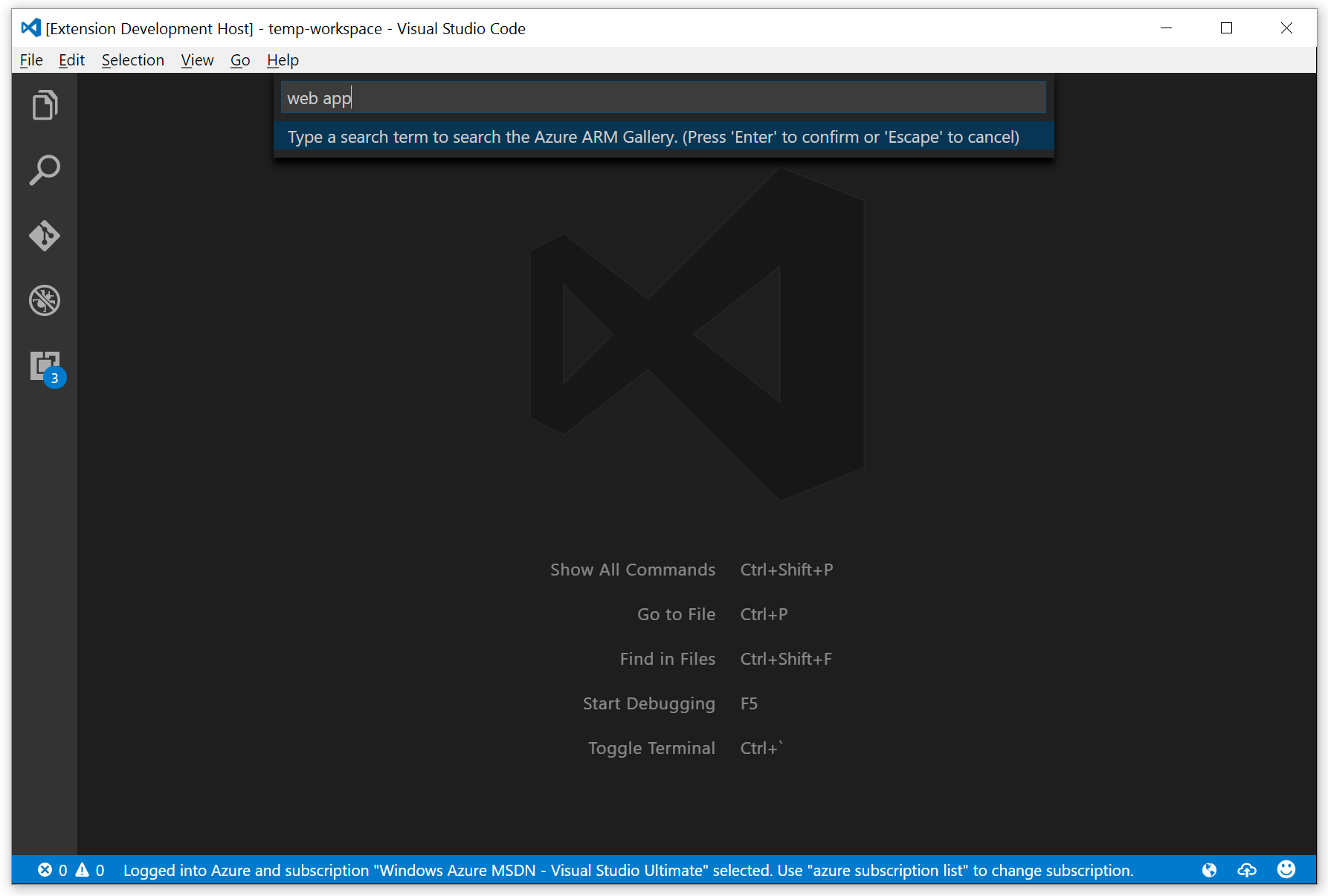Click the cloud upload icon in status bar
This screenshot has height=896, width=1328.
pyautogui.click(x=1247, y=870)
